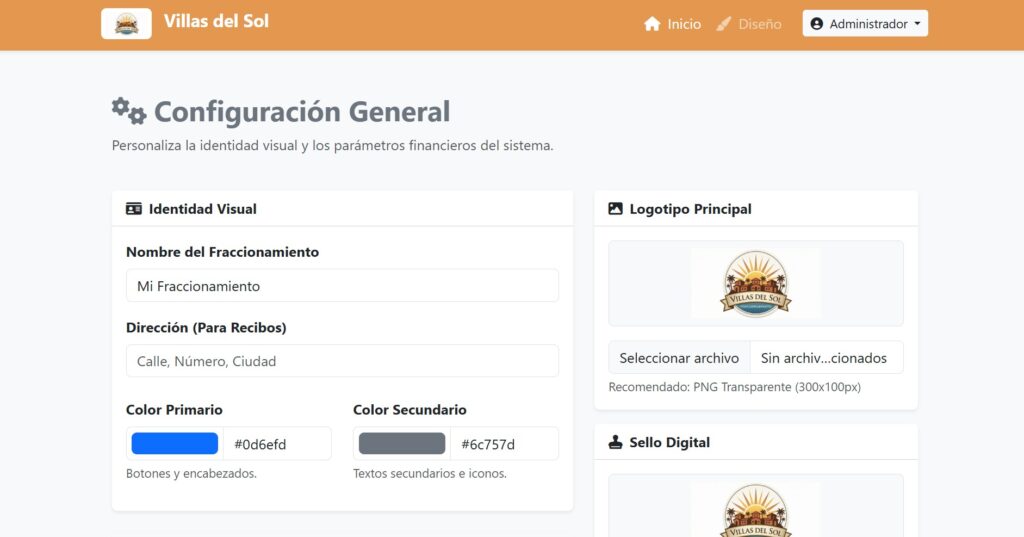Go to the Inicio page
Viewport: 1024px width, 537px height.
click(684, 24)
